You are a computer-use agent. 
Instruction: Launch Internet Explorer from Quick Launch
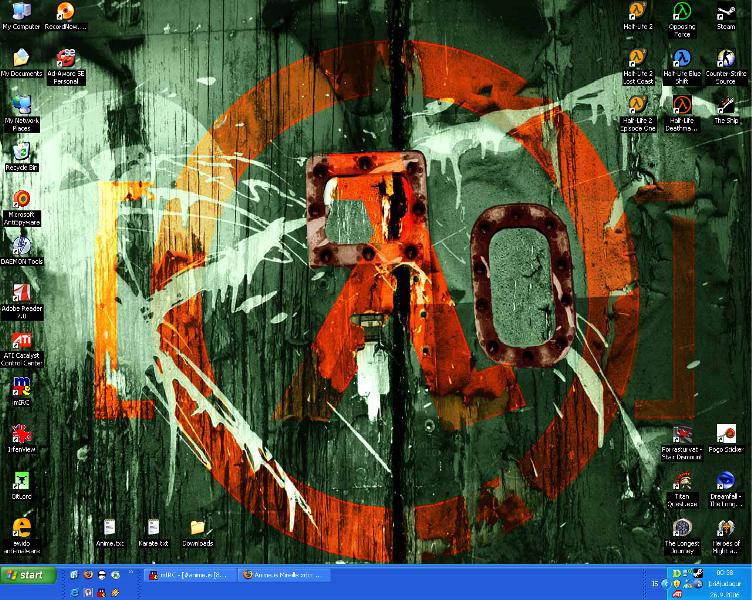[x=74, y=593]
